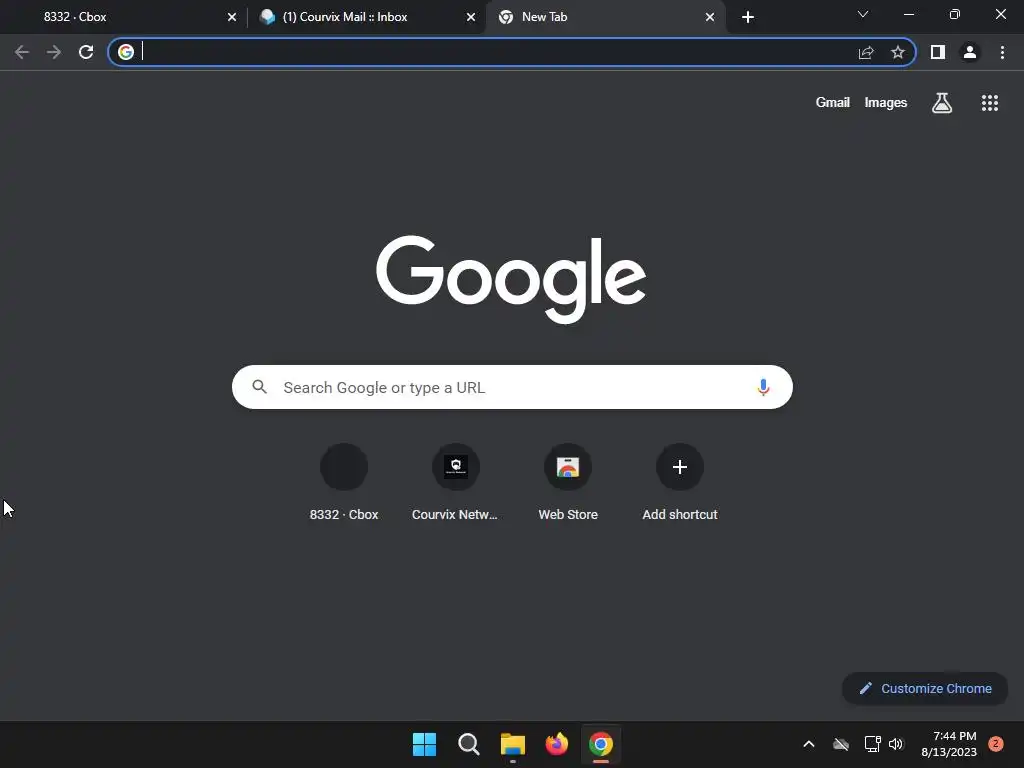Open the notifications badge showing 2
The image size is (1024, 768).
[996, 744]
